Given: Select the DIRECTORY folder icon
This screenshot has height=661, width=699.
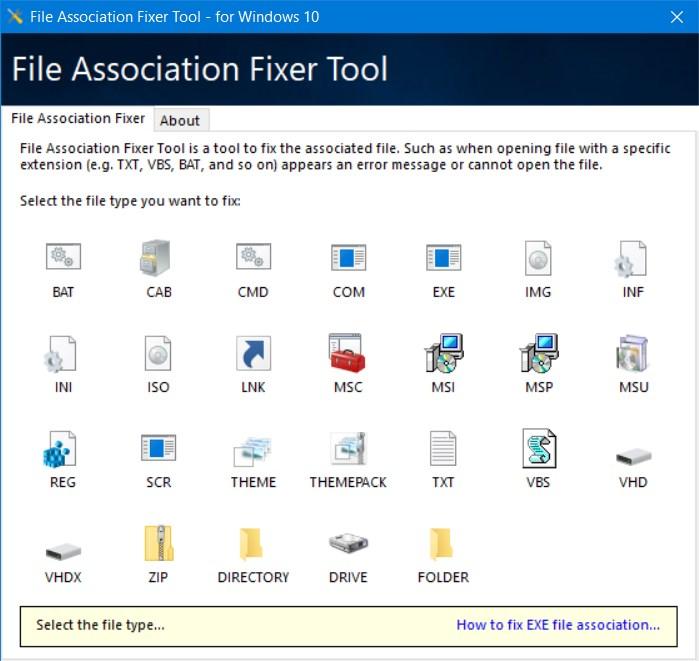Looking at the screenshot, I should click(251, 543).
